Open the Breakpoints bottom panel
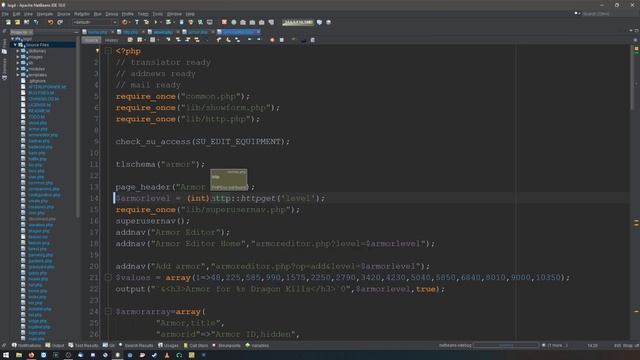The width and height of the screenshot is (640, 360). point(226,345)
